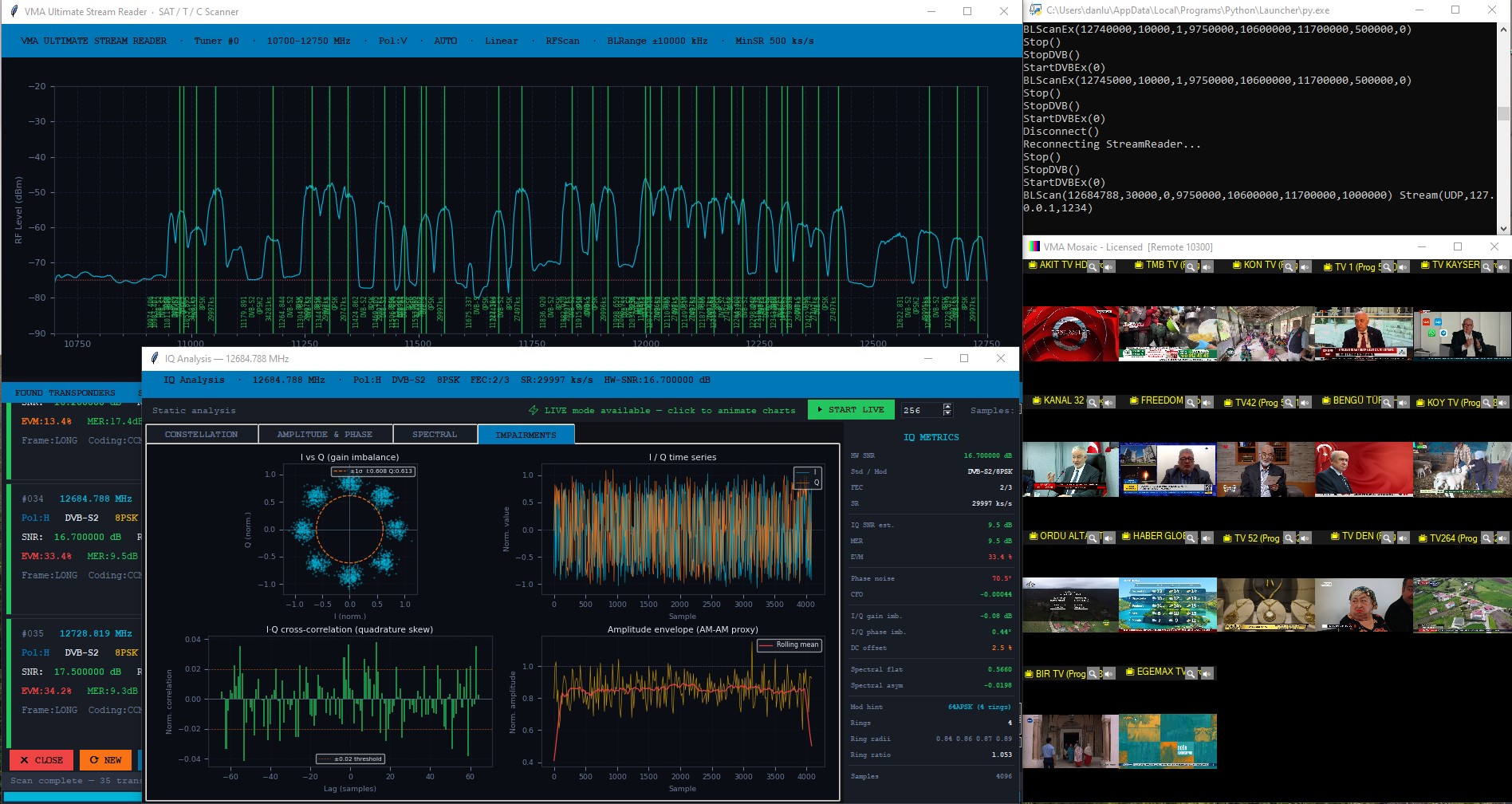Zoom the TMB TV mosaic tile

click(1191, 266)
